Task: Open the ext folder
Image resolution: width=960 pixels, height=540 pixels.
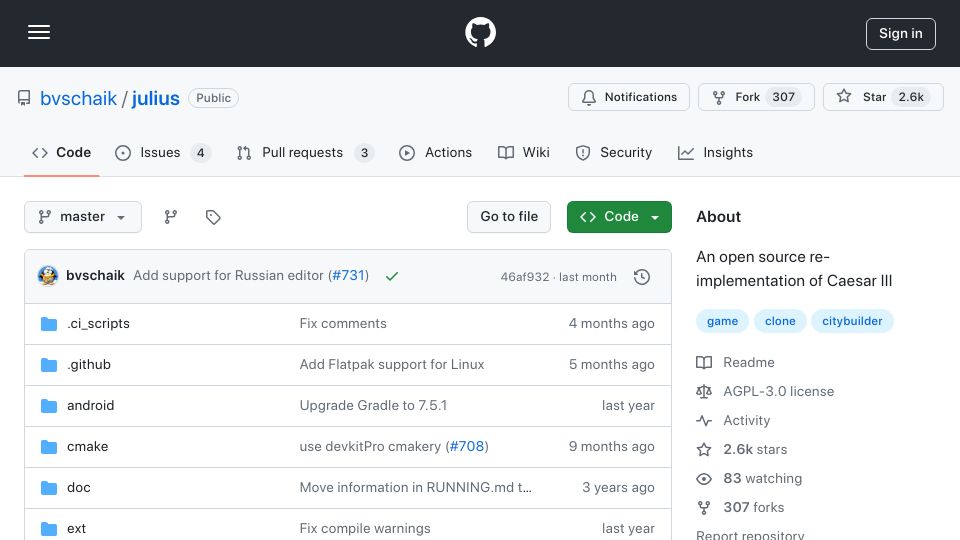Action: [77, 528]
